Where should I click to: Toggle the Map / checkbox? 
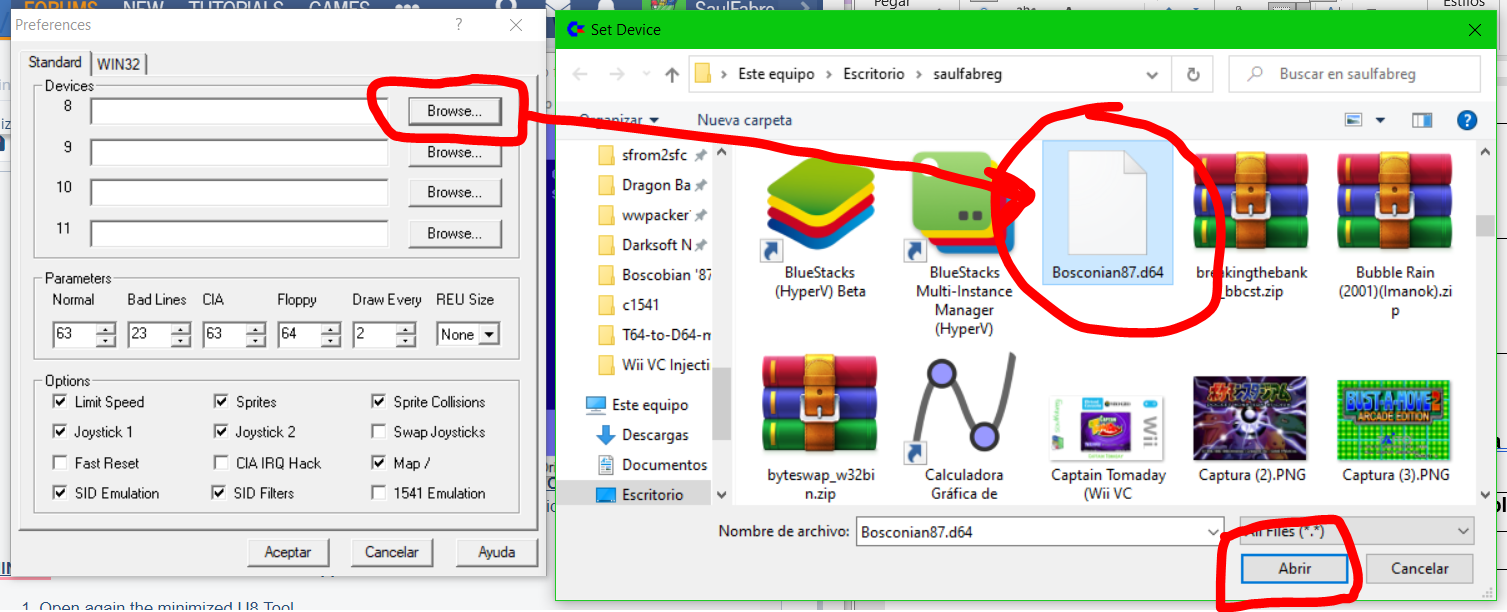378,463
